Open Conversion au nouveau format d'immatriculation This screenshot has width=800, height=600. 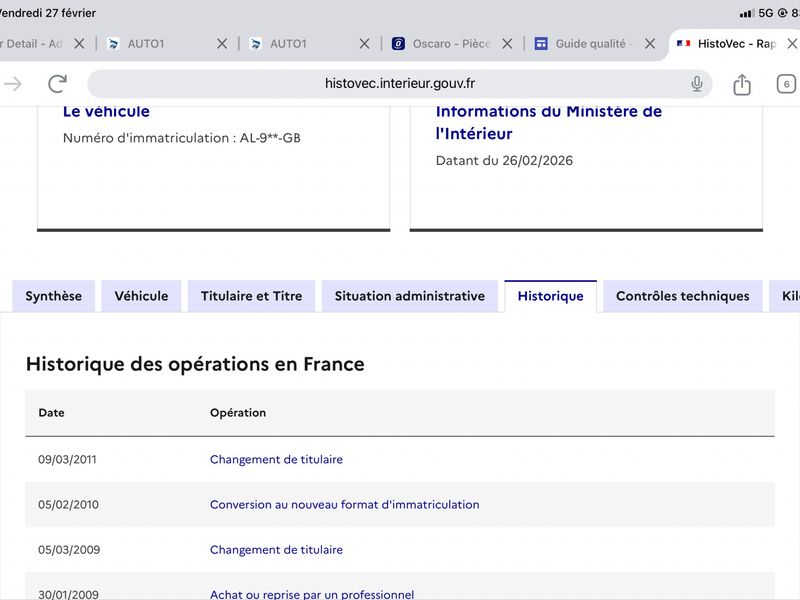pos(344,505)
